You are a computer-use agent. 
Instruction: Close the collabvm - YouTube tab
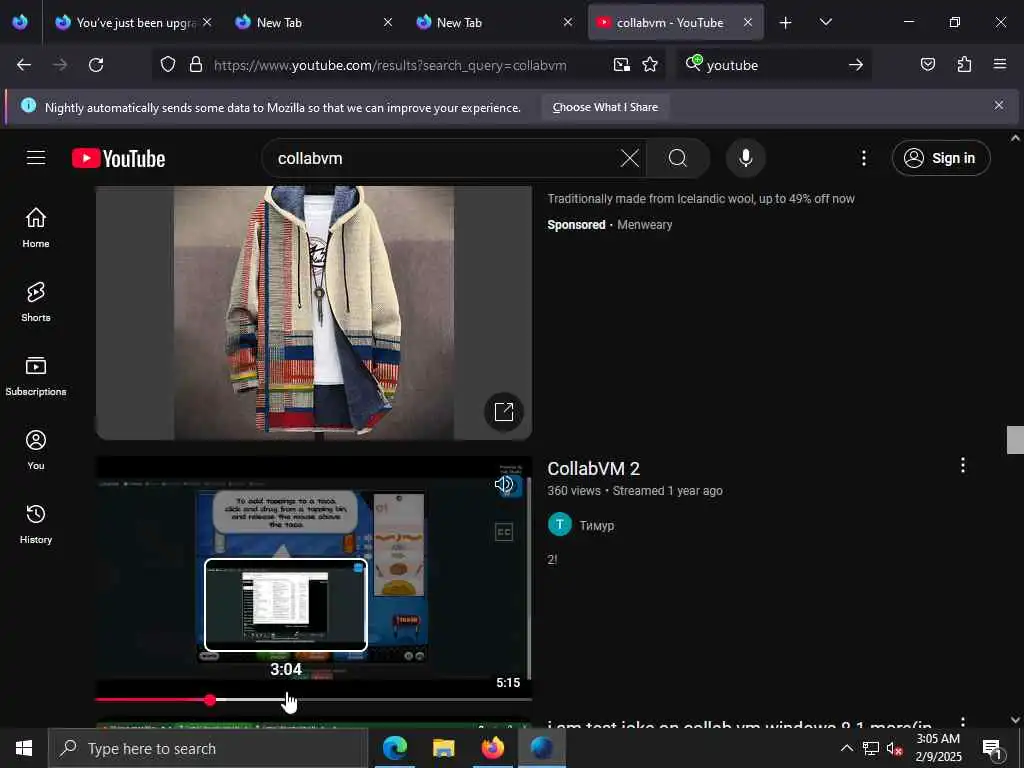tap(748, 22)
